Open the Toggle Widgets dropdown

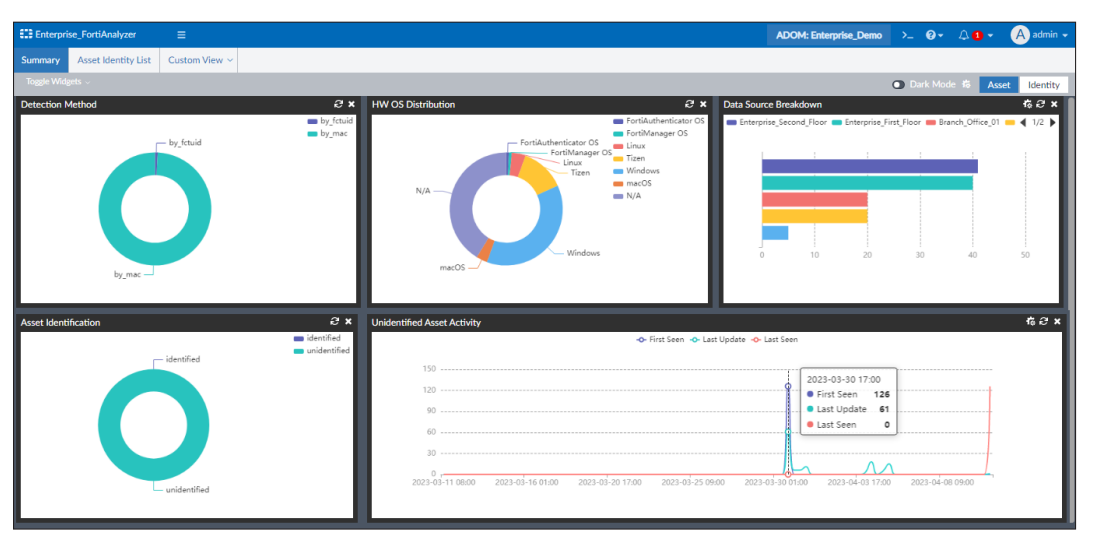click(58, 82)
